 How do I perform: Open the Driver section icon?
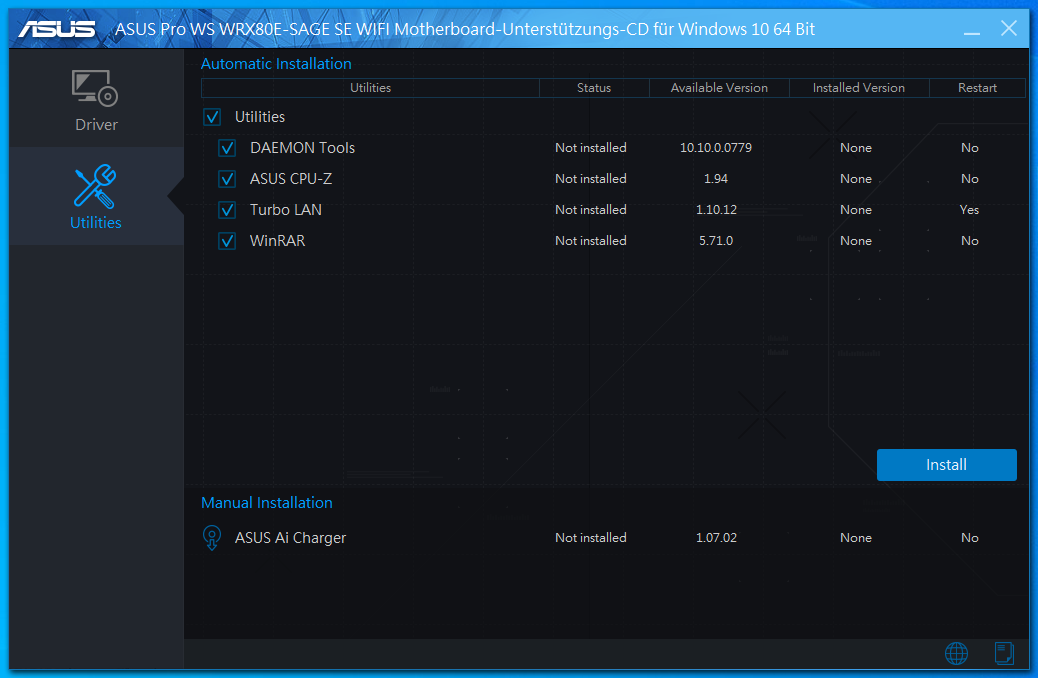click(x=95, y=89)
